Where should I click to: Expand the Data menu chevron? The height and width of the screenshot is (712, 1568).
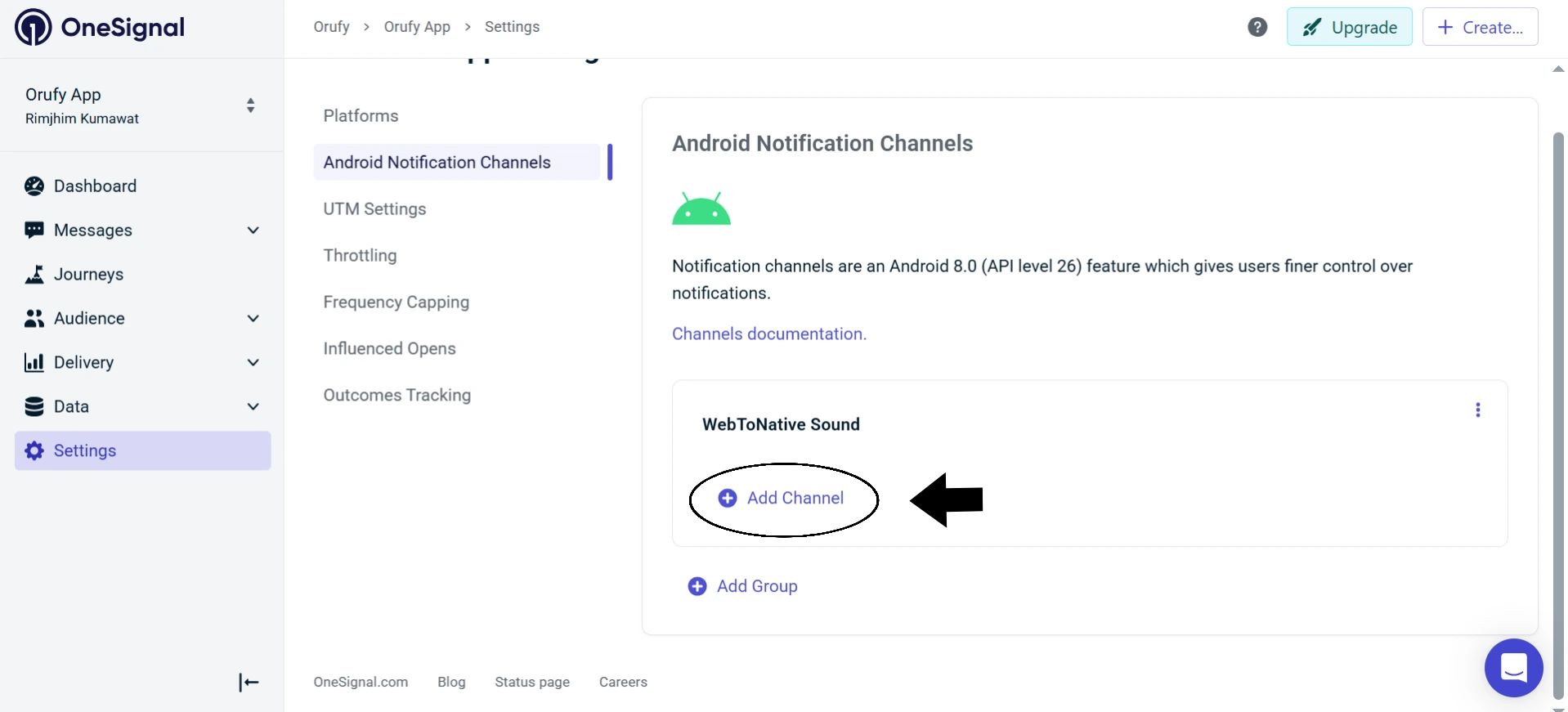(x=253, y=407)
